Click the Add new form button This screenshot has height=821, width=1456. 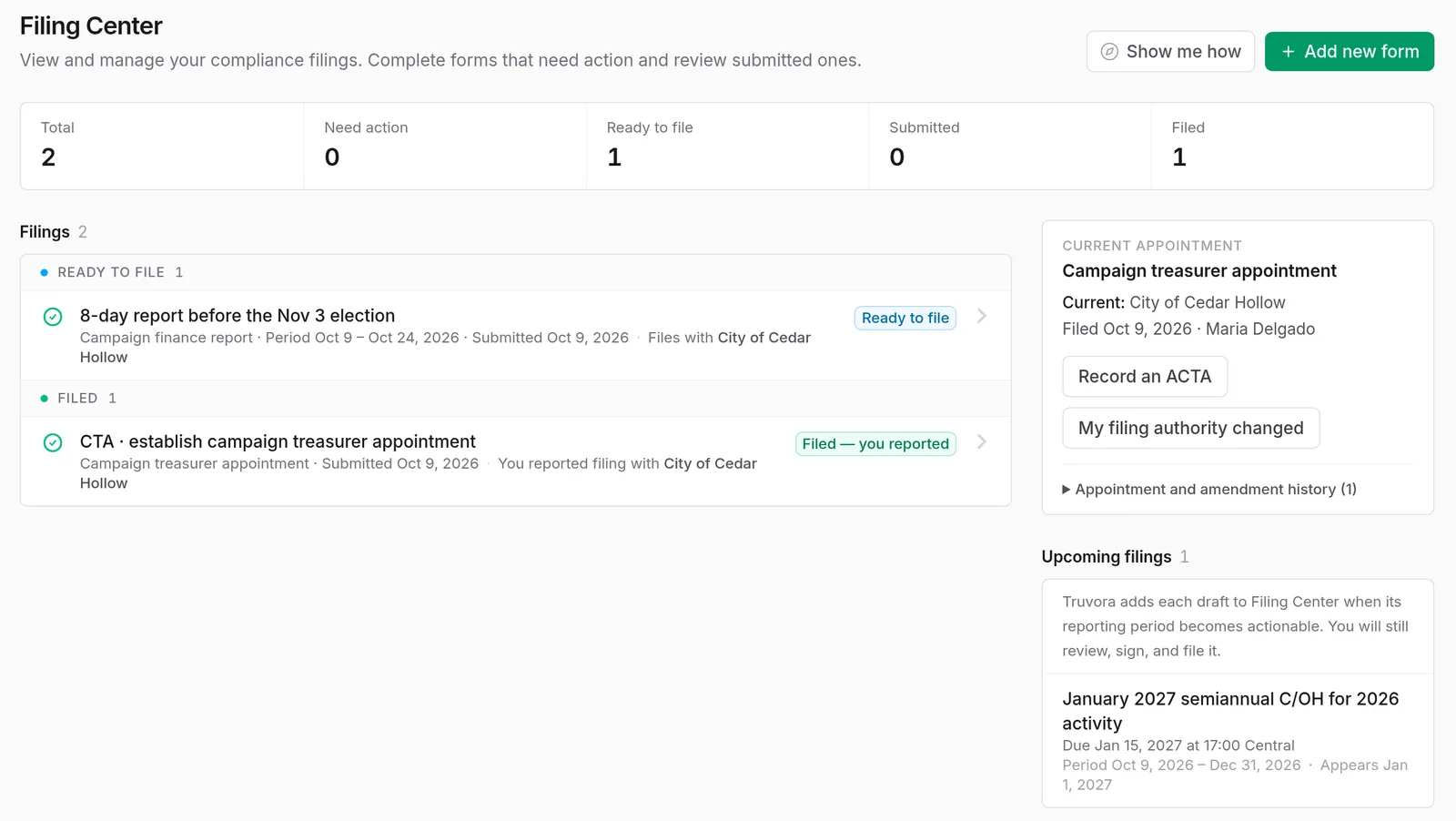(1350, 52)
